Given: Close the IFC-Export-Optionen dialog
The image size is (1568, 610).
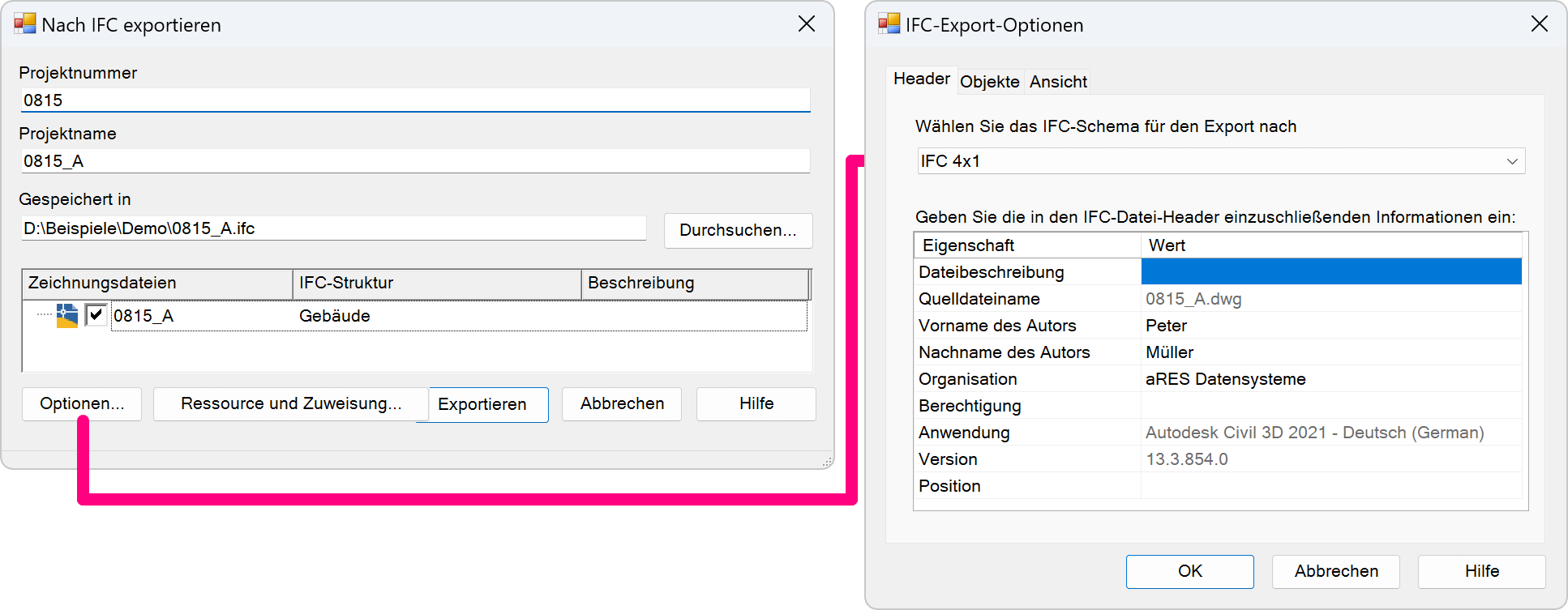Looking at the screenshot, I should pyautogui.click(x=1539, y=24).
